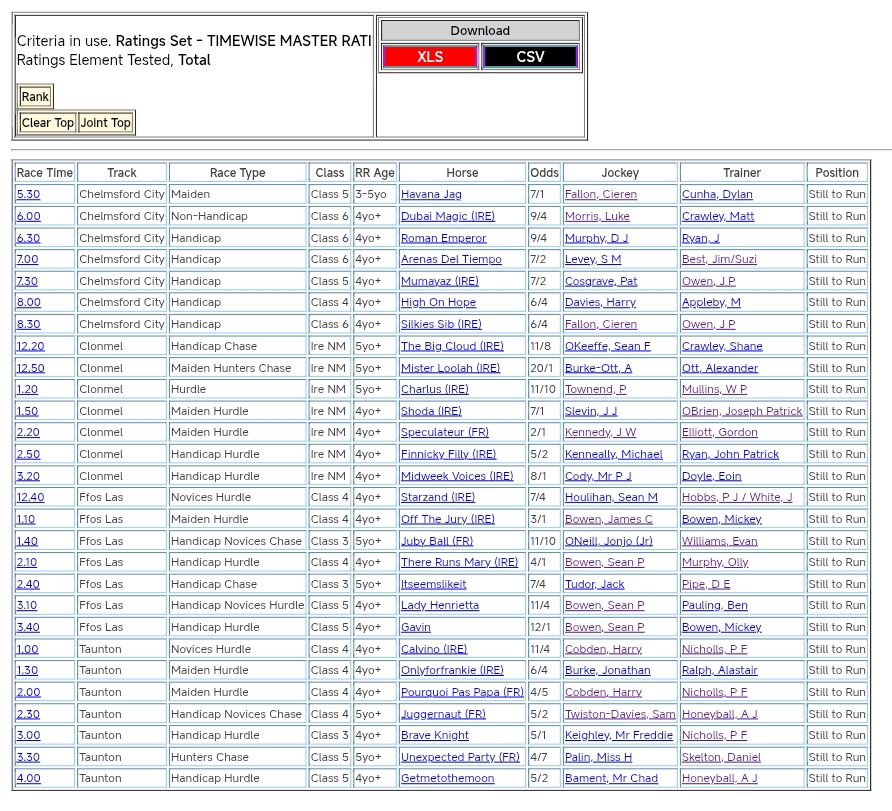Open trainer OBrien, Joseph Patrick link

[741, 411]
